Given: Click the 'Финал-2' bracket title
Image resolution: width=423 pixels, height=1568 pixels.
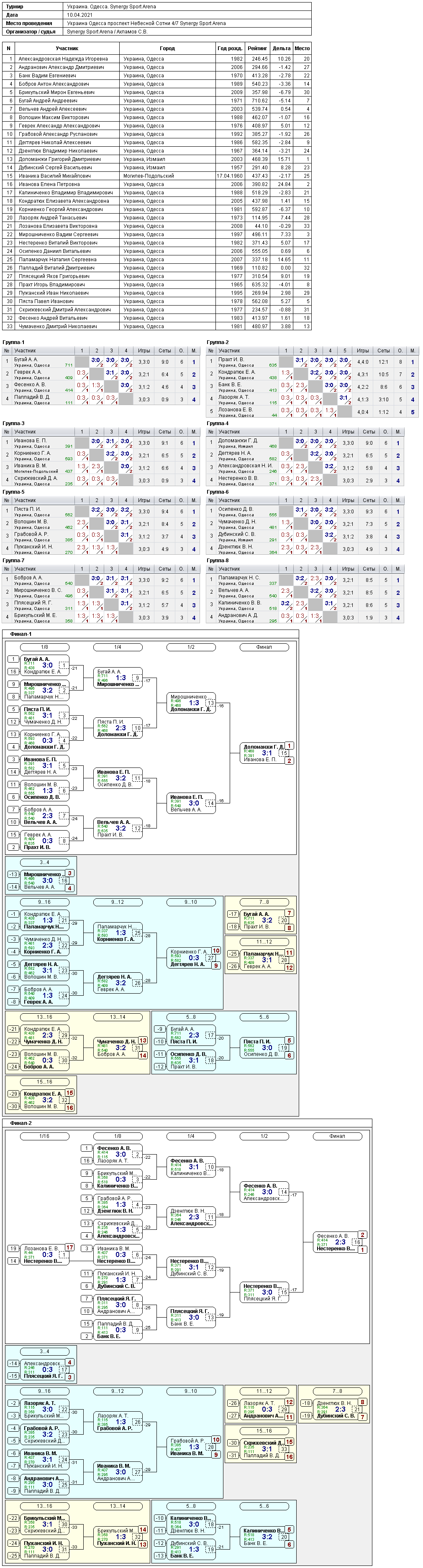Looking at the screenshot, I should point(21,1123).
